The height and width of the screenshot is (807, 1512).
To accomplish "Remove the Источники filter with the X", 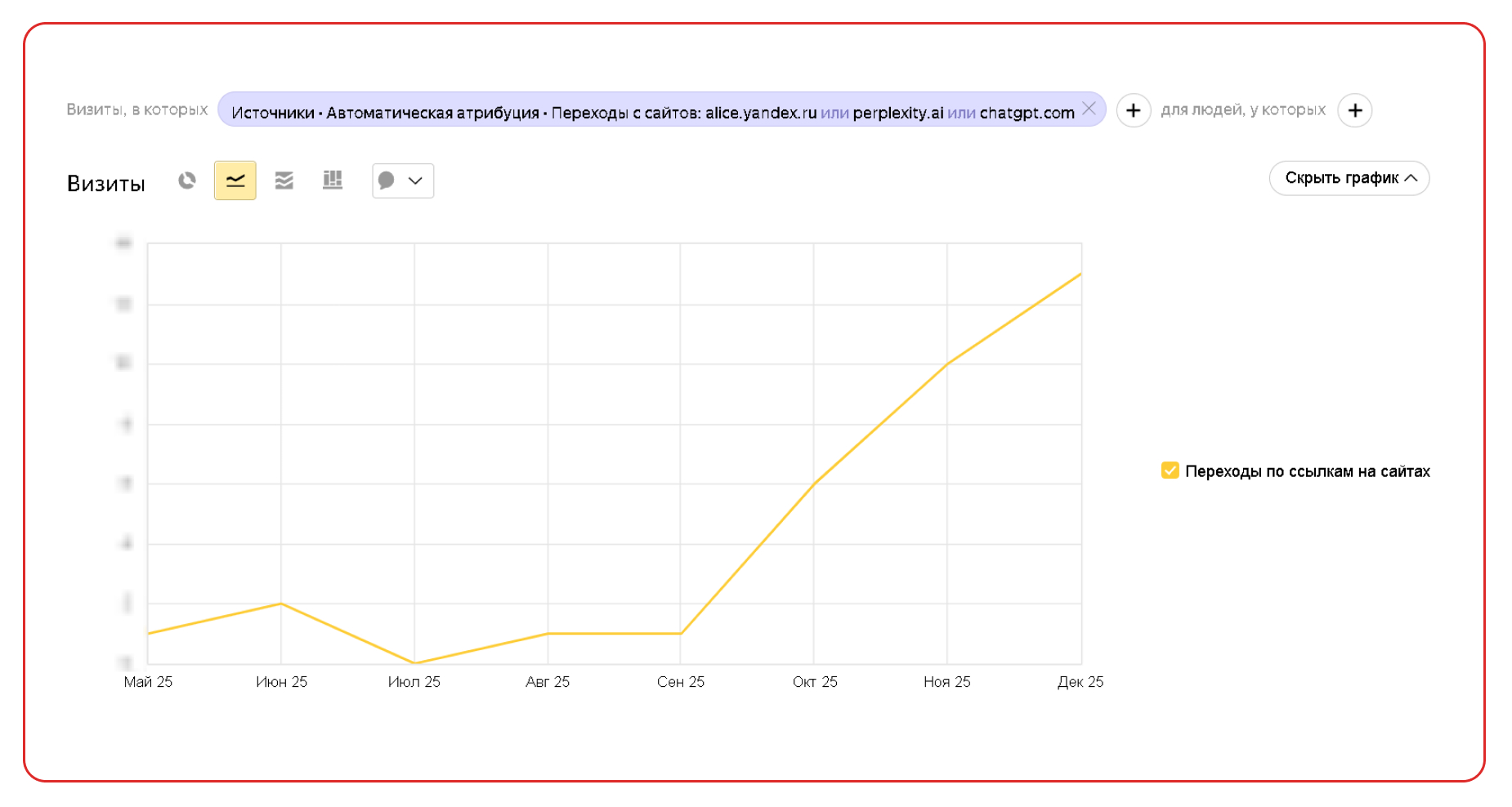I will click(1089, 109).
